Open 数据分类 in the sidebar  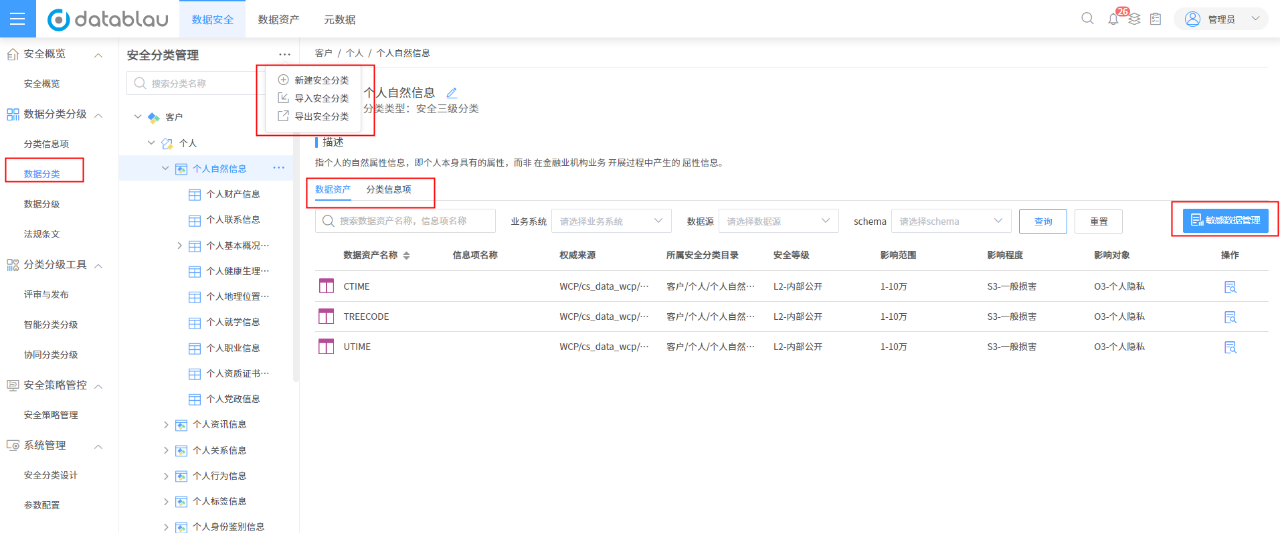pos(42,174)
